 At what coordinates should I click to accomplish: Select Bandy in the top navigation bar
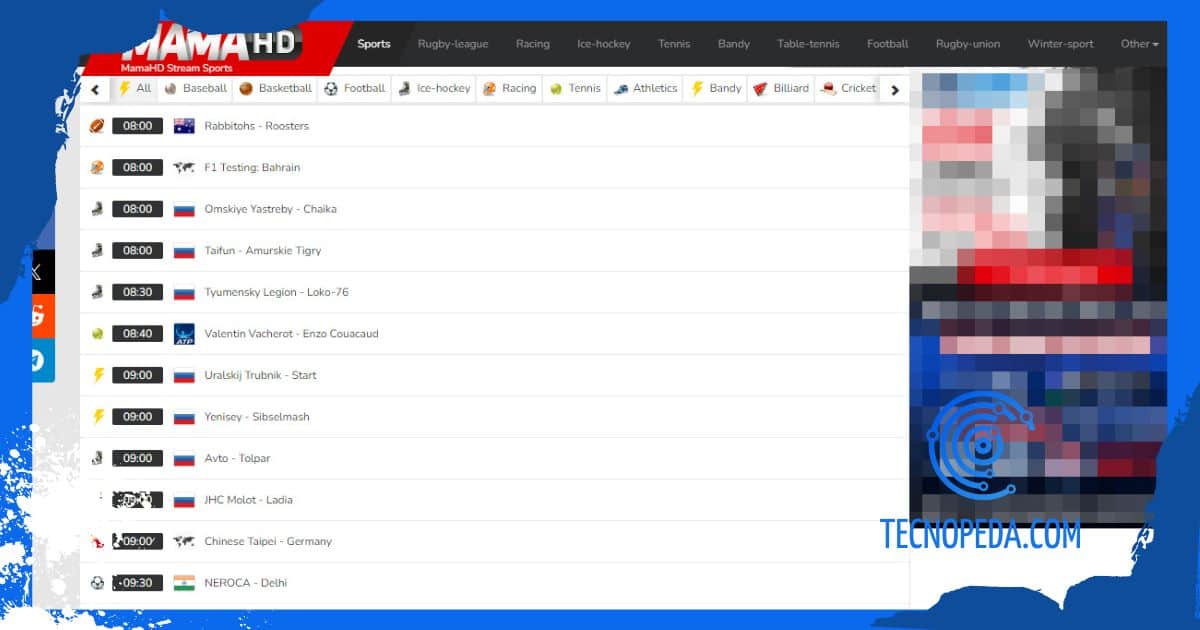[x=734, y=44]
